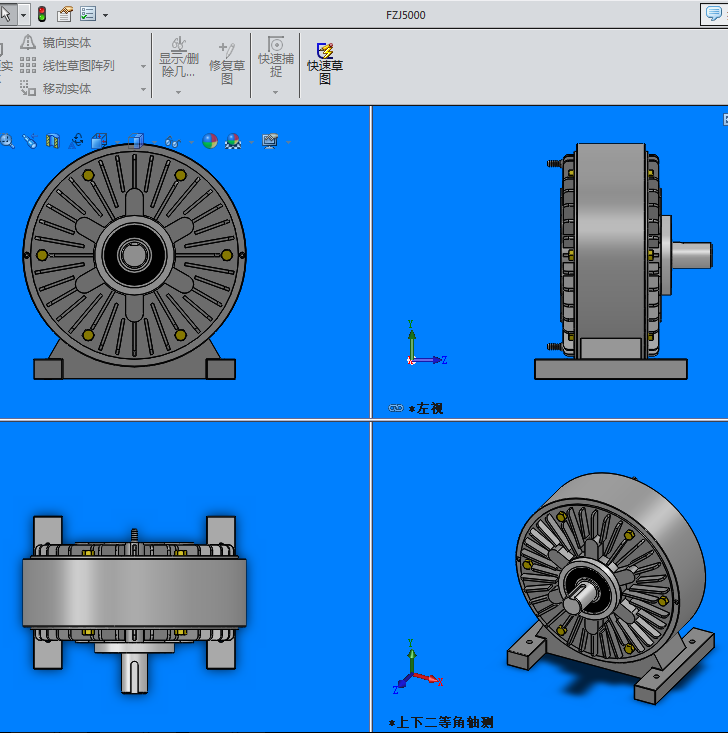Screen dimensions: 728x733
Task: Select the model in front view pane
Action: (x=135, y=261)
